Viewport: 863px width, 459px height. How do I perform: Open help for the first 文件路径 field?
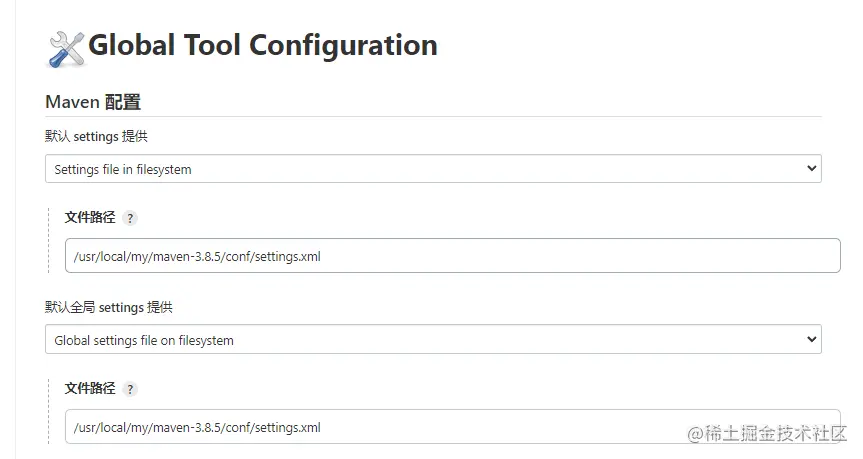click(130, 218)
